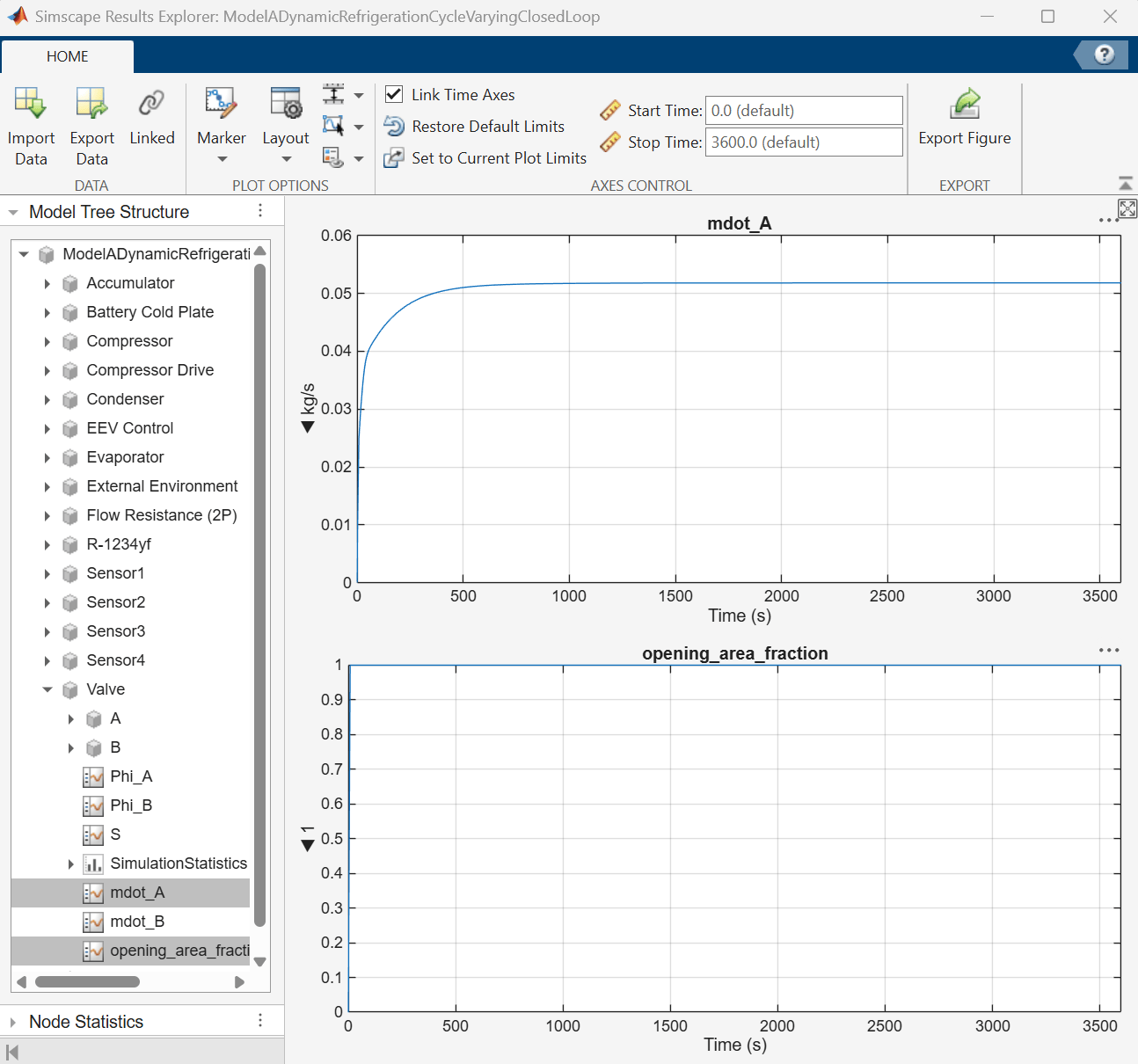
Task: Click the Export Figure icon
Action: pos(965,103)
